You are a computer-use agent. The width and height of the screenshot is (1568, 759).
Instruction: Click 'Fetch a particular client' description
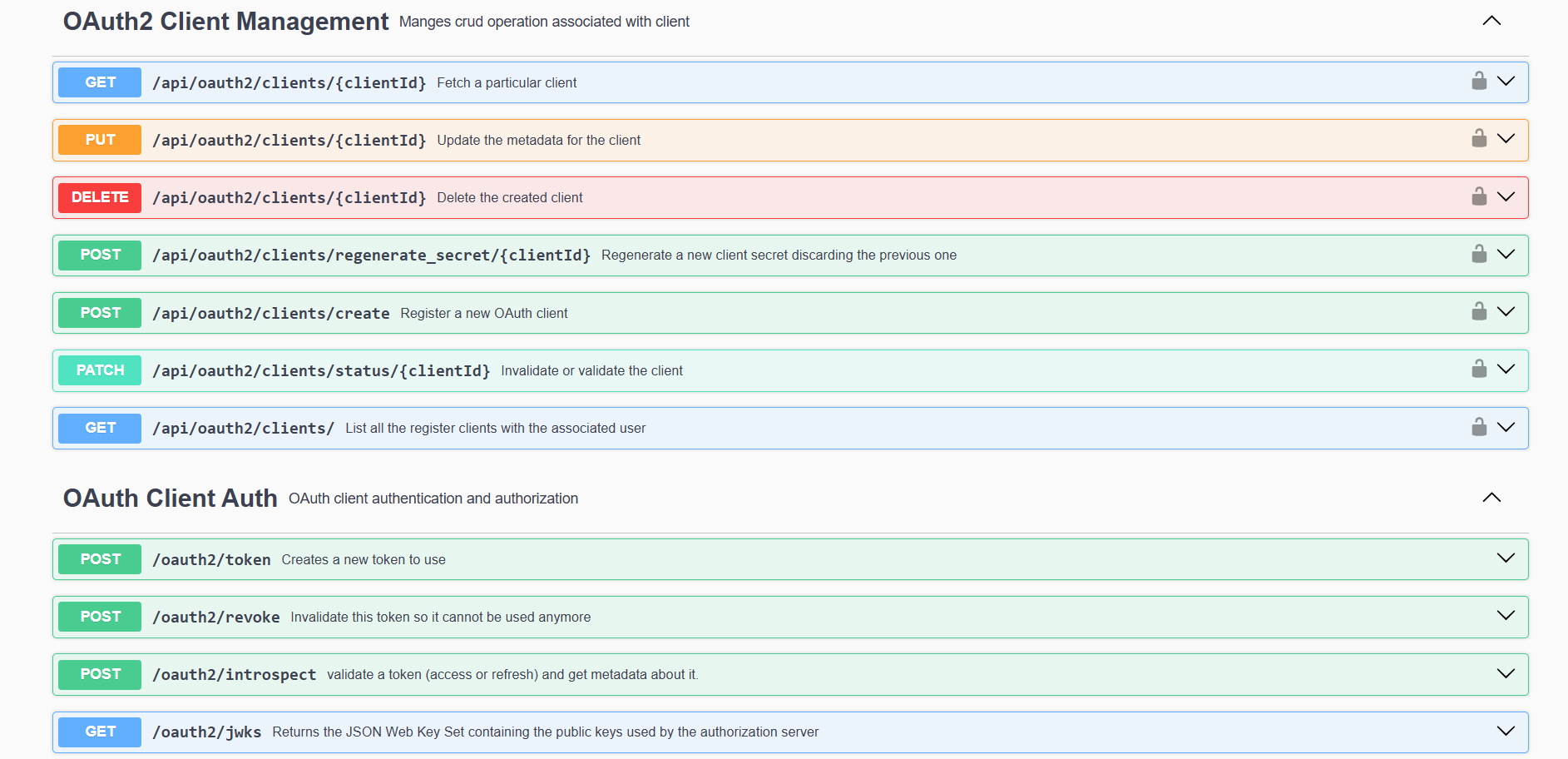pos(507,83)
